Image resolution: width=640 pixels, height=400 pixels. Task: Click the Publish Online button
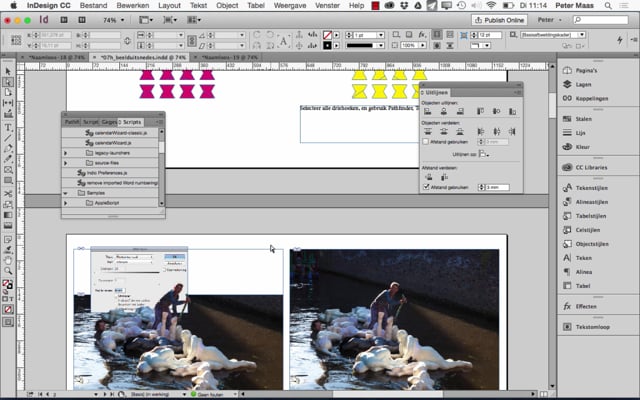[499, 20]
